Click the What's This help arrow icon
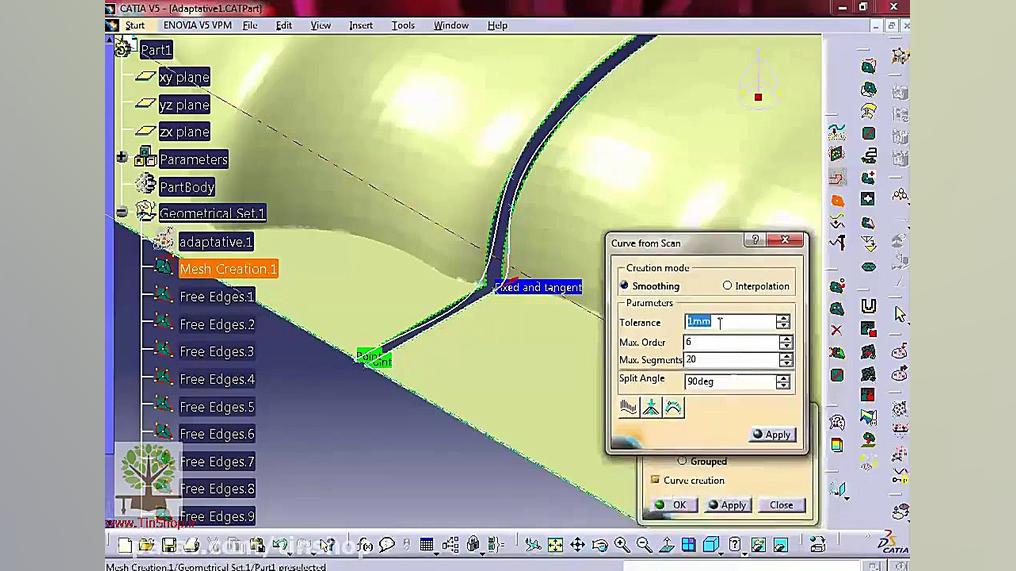This screenshot has width=1016, height=571. pos(328,545)
